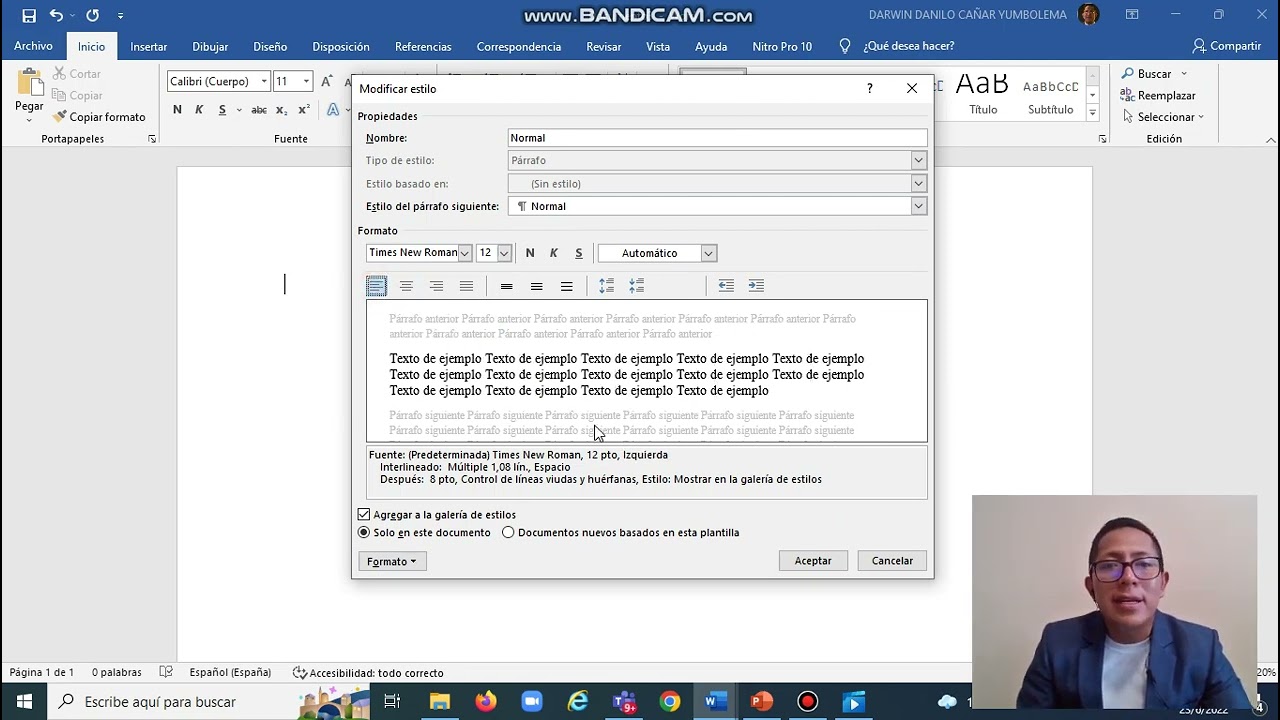The height and width of the screenshot is (720, 1280).
Task: Select Documentos nuevos basados en esta plantilla
Action: click(508, 533)
